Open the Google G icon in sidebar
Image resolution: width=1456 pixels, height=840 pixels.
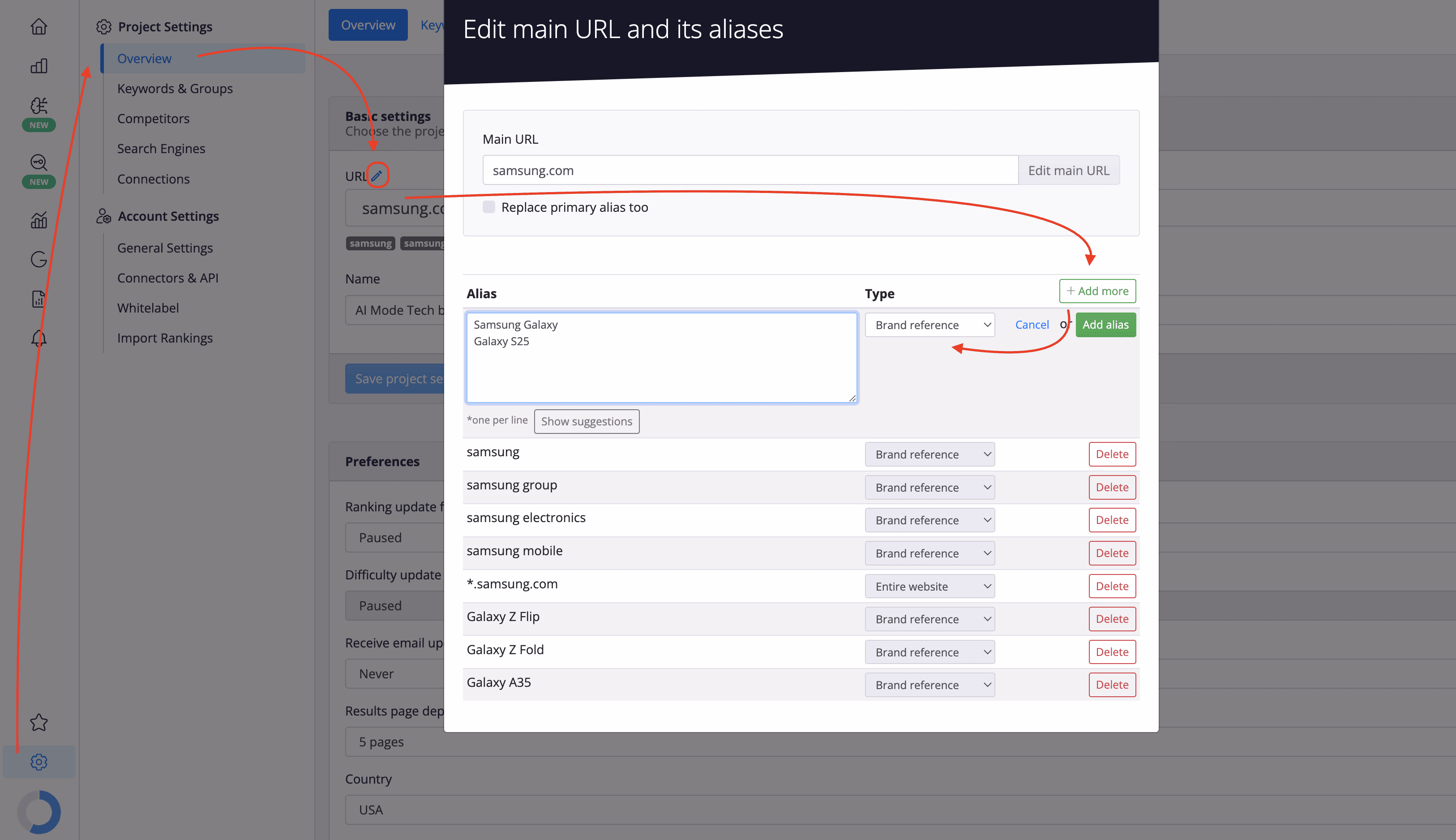point(39,259)
